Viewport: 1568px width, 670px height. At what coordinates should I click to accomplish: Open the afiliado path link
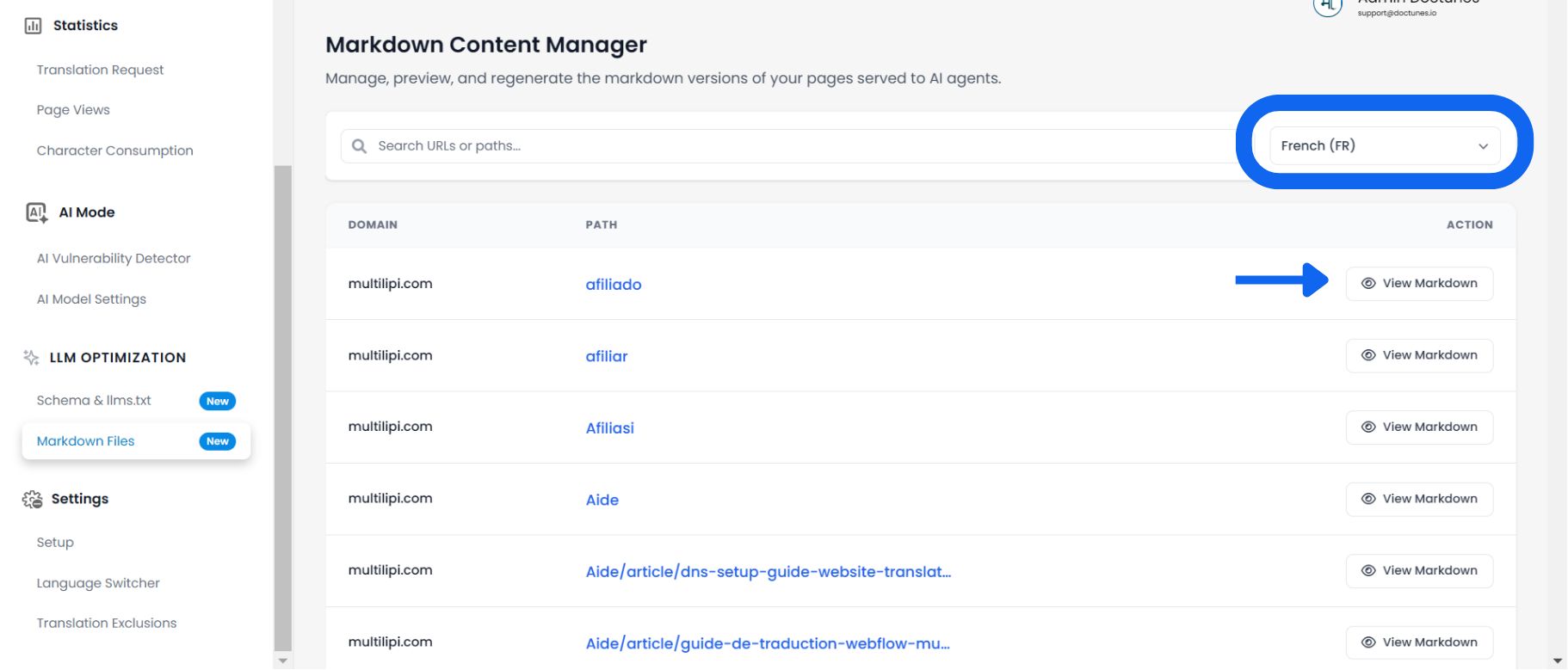coord(614,285)
